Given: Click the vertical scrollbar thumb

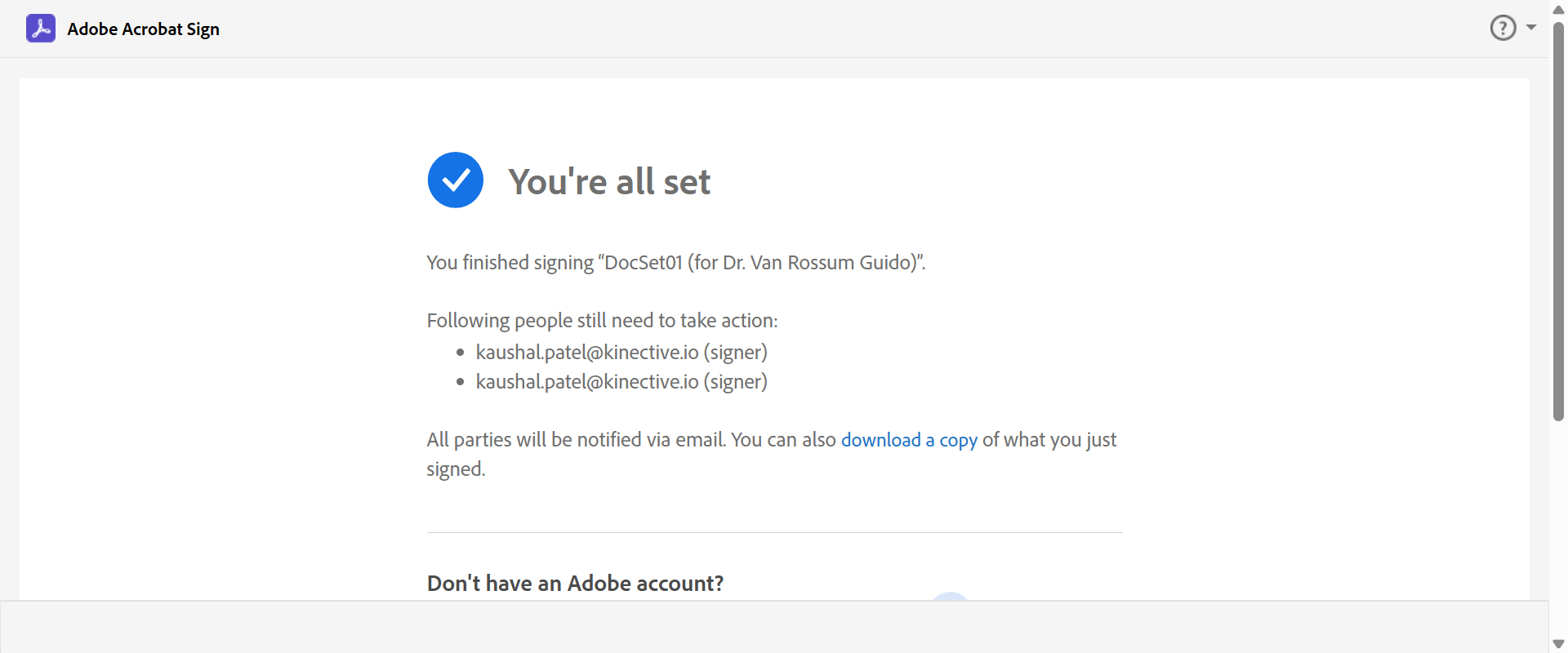Looking at the screenshot, I should (x=1558, y=220).
